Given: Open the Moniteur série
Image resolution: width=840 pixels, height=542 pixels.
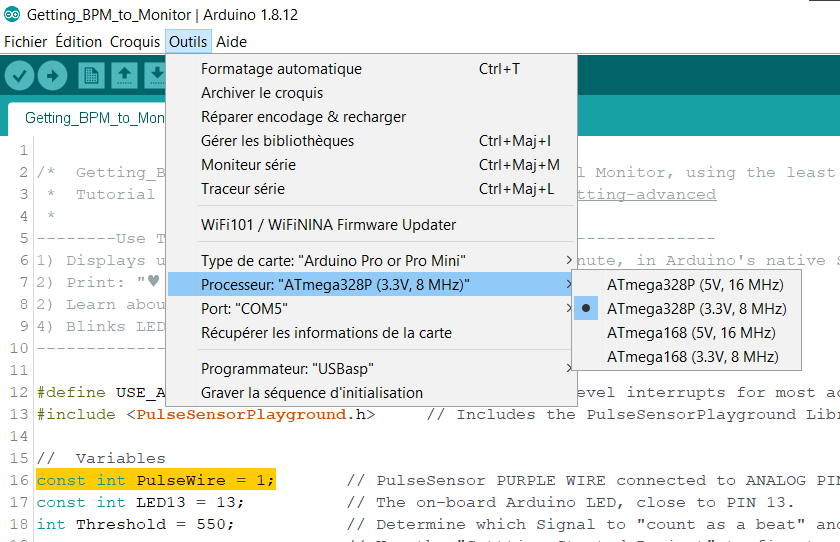Looking at the screenshot, I should tap(372, 165).
